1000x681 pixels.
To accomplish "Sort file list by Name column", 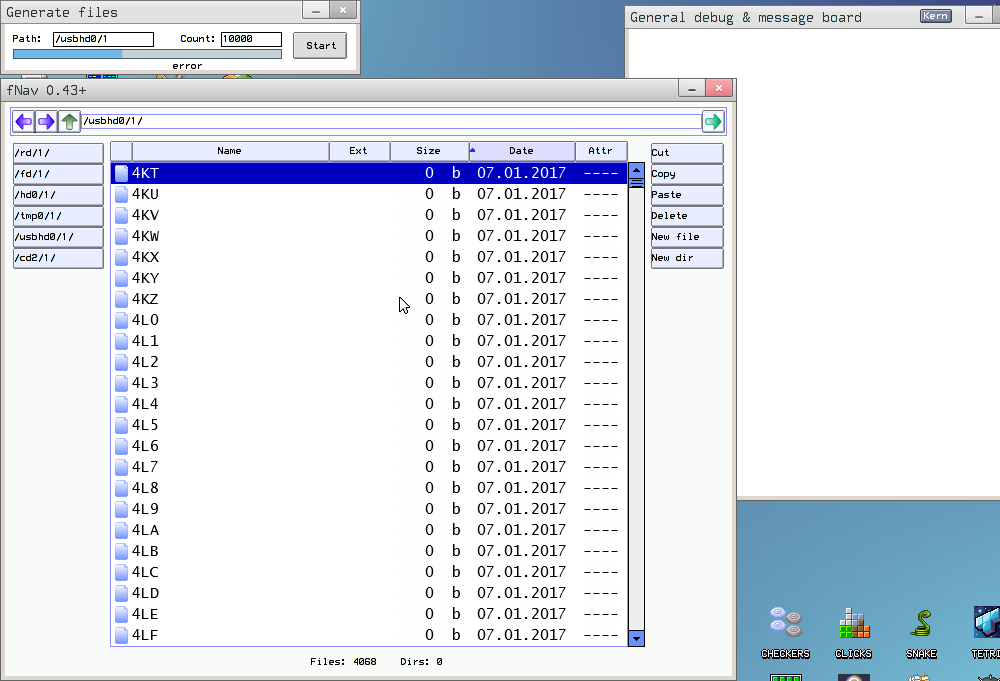I will [230, 151].
